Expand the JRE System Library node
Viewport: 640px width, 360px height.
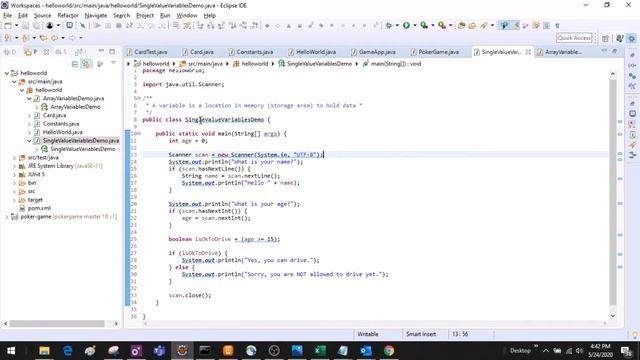coord(14,166)
